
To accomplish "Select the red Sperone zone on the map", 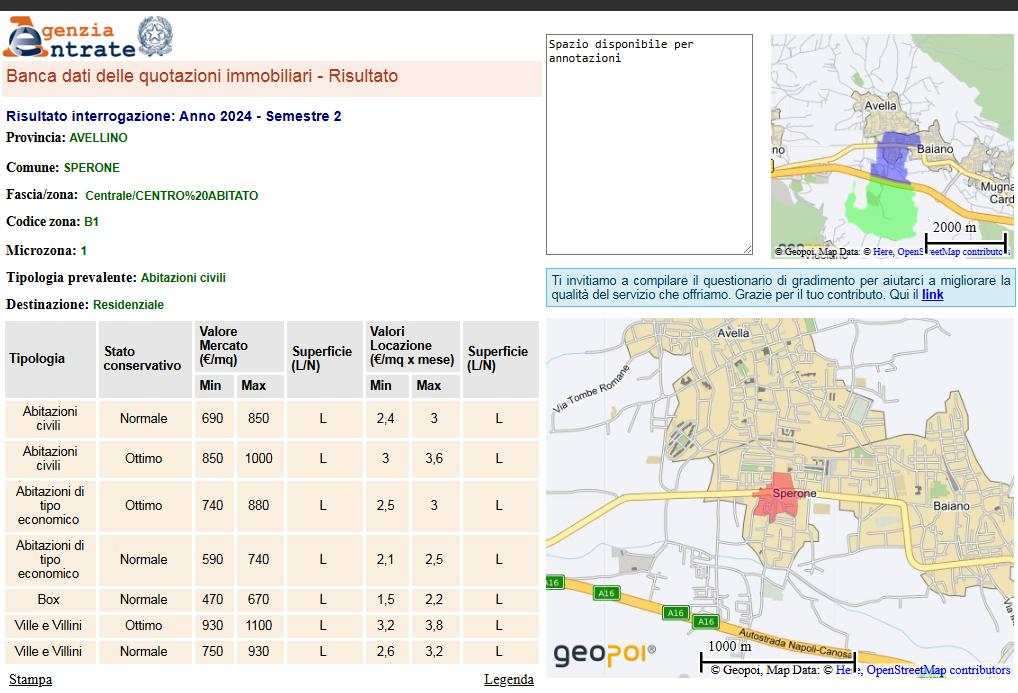I will (778, 497).
